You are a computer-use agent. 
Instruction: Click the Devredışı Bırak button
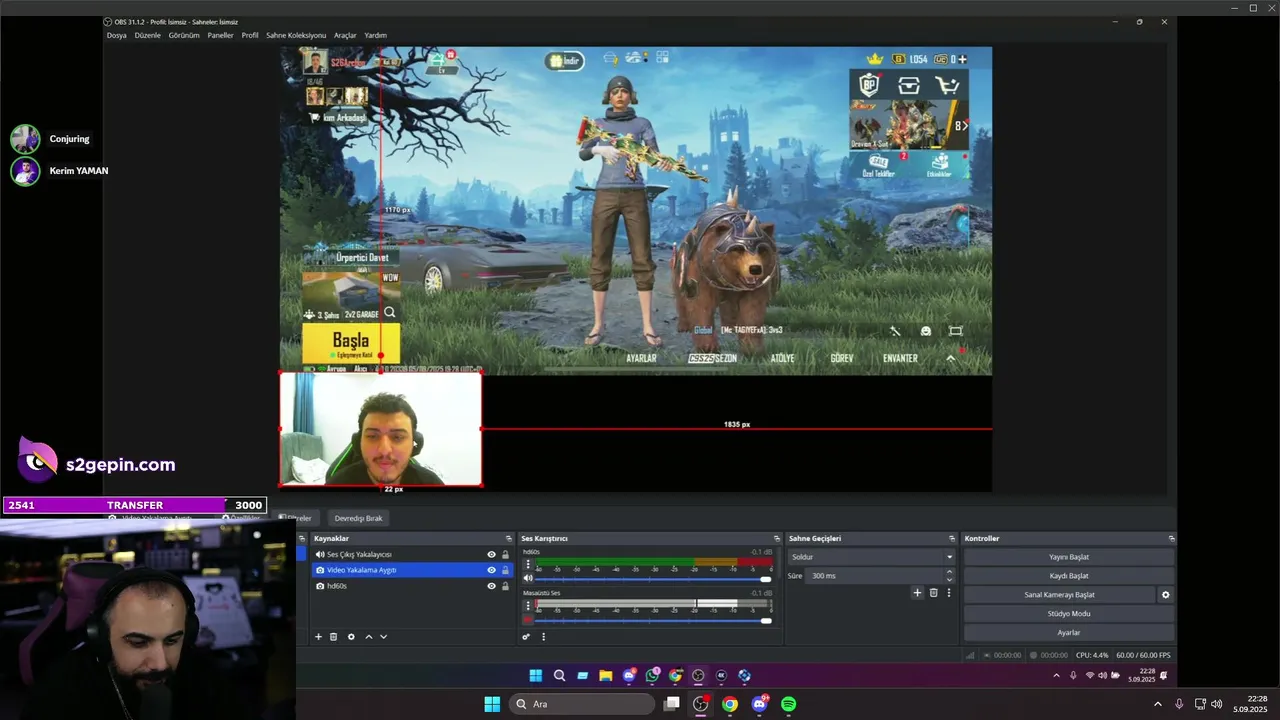(358, 518)
